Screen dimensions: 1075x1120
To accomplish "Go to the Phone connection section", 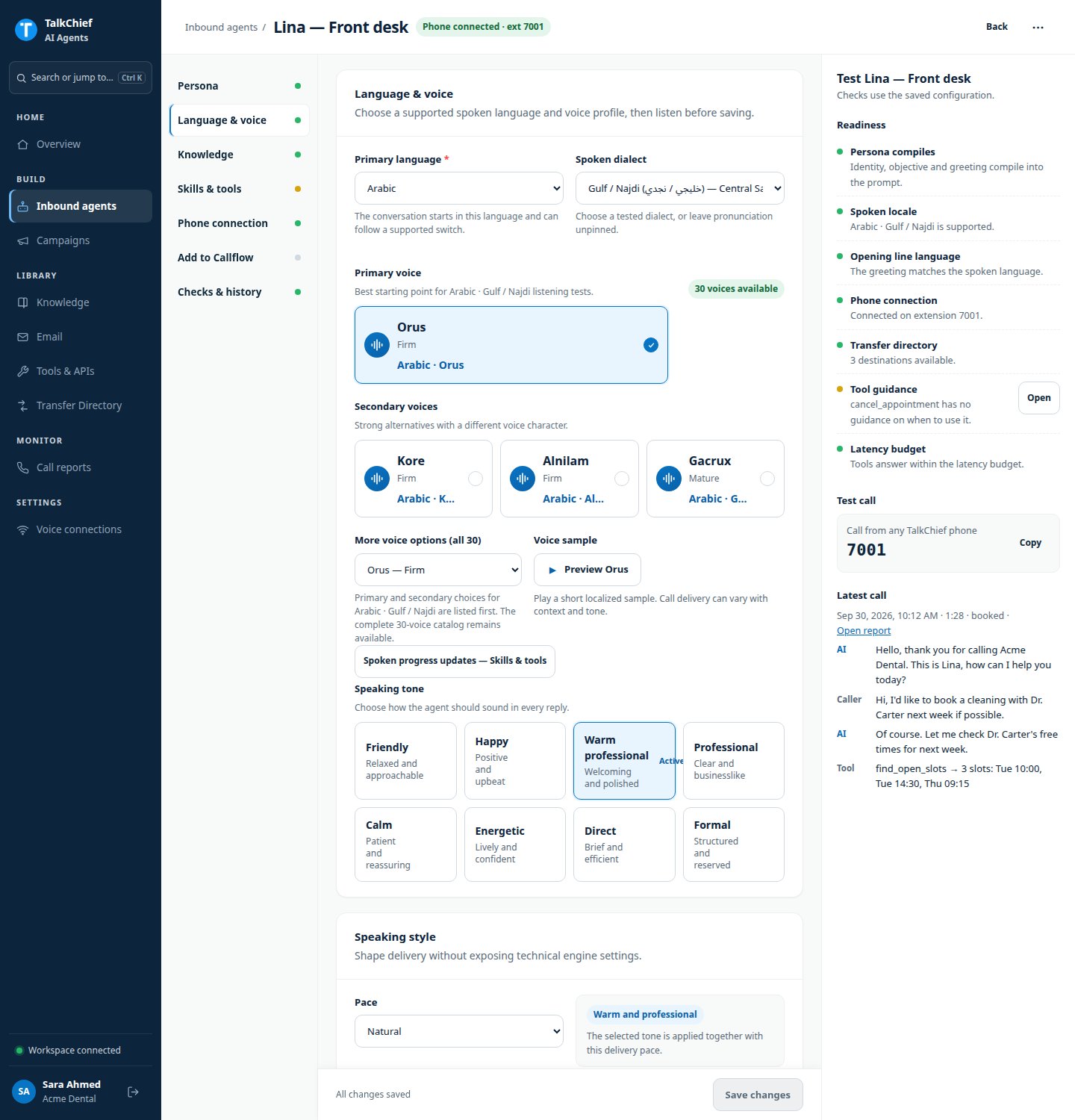I will tap(240, 223).
